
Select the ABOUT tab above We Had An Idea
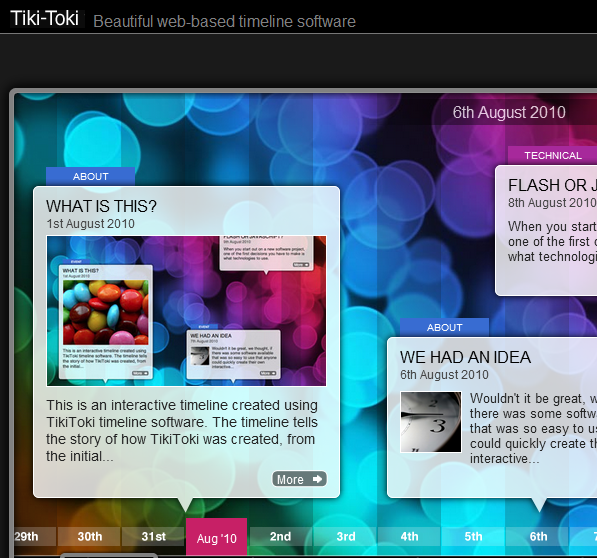(x=444, y=327)
